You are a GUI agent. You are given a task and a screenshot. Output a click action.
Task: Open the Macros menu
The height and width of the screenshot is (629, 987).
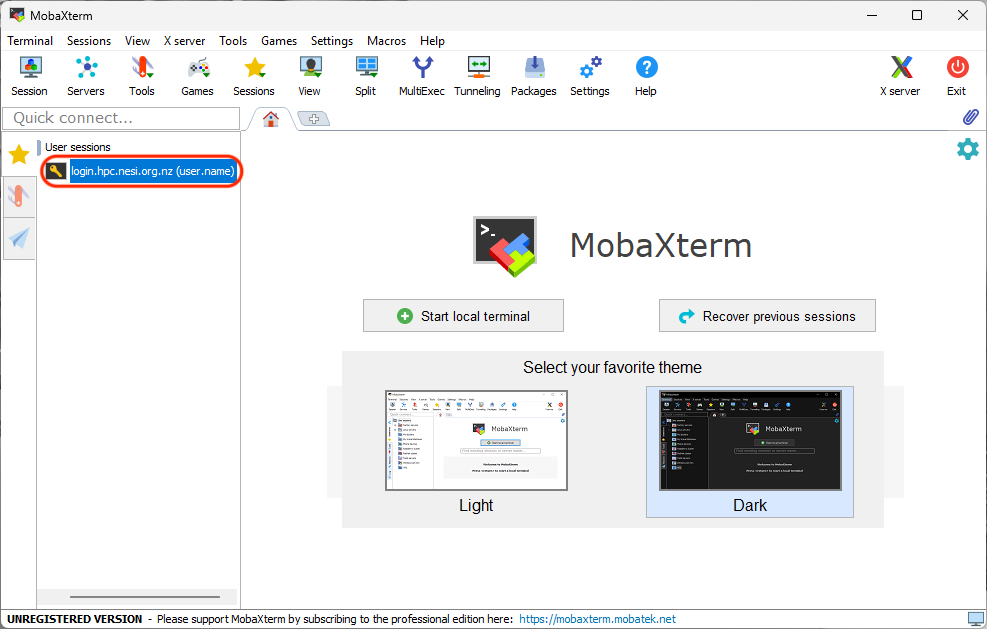(386, 41)
